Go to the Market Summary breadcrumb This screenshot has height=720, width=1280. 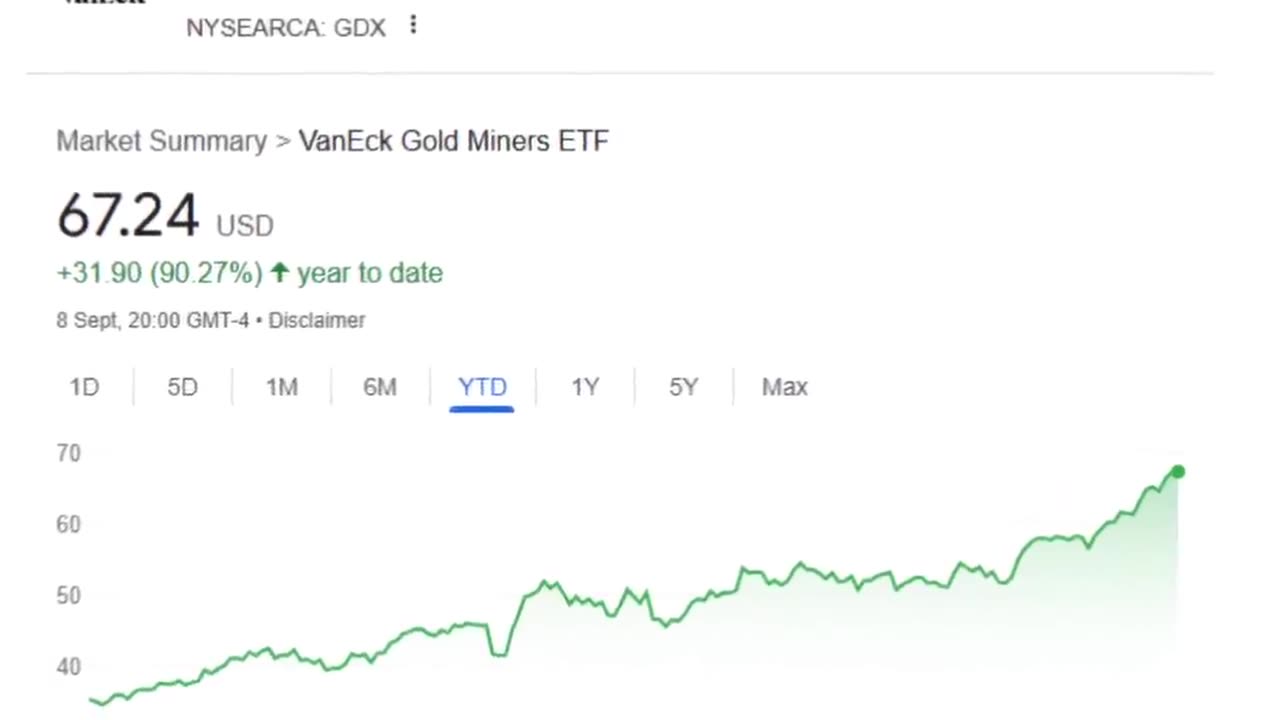(x=161, y=141)
